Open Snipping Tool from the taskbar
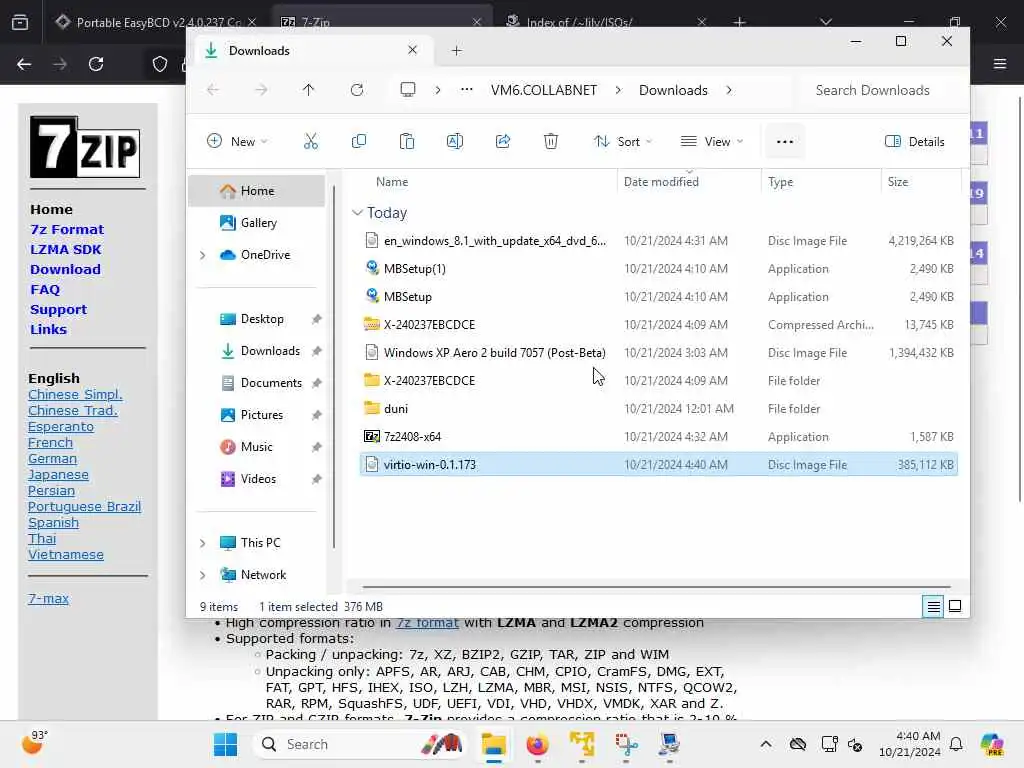The height and width of the screenshot is (768, 1024). tap(626, 744)
